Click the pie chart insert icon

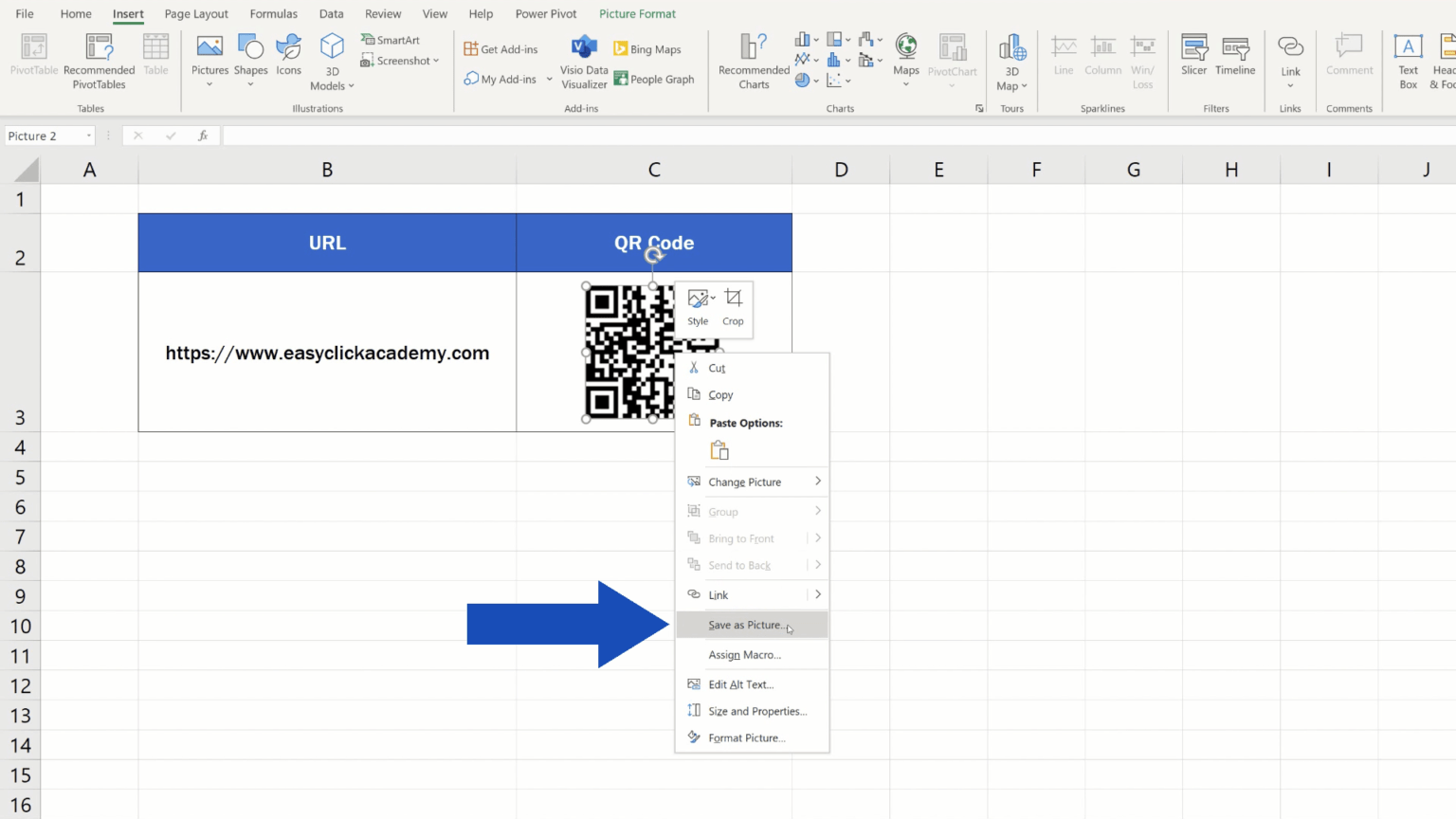pyautogui.click(x=801, y=80)
